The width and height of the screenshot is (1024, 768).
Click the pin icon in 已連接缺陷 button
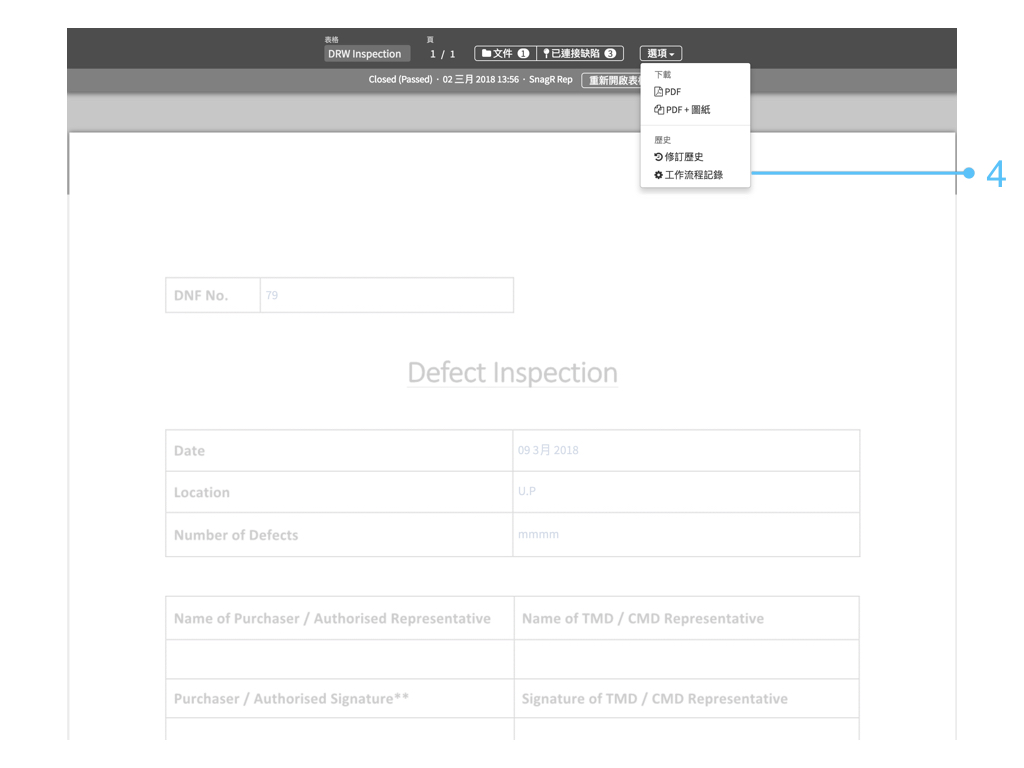tap(547, 54)
